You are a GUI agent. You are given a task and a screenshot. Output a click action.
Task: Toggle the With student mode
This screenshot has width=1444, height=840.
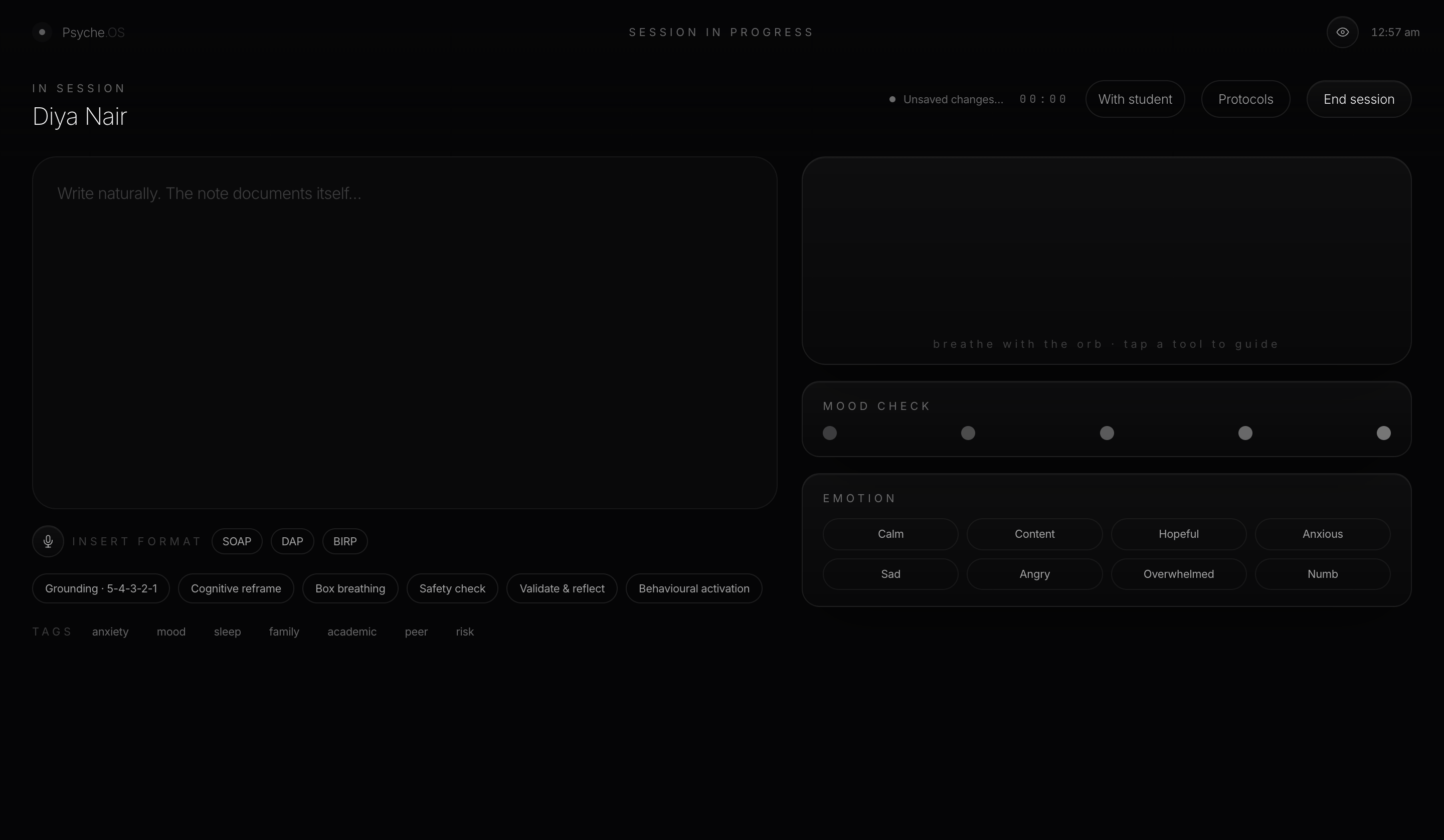1135,99
